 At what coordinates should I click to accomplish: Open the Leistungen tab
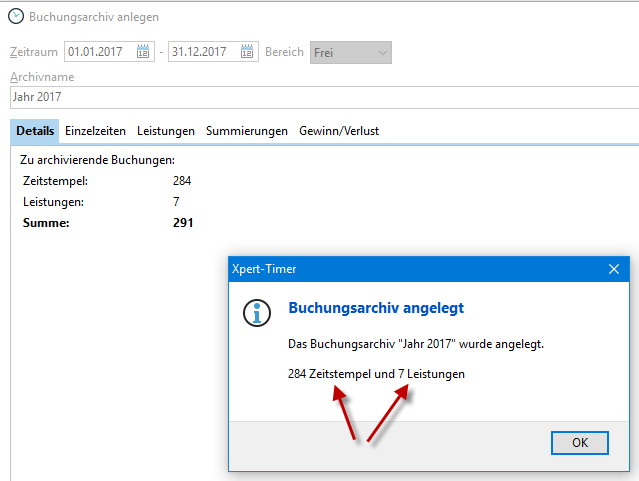tap(167, 131)
